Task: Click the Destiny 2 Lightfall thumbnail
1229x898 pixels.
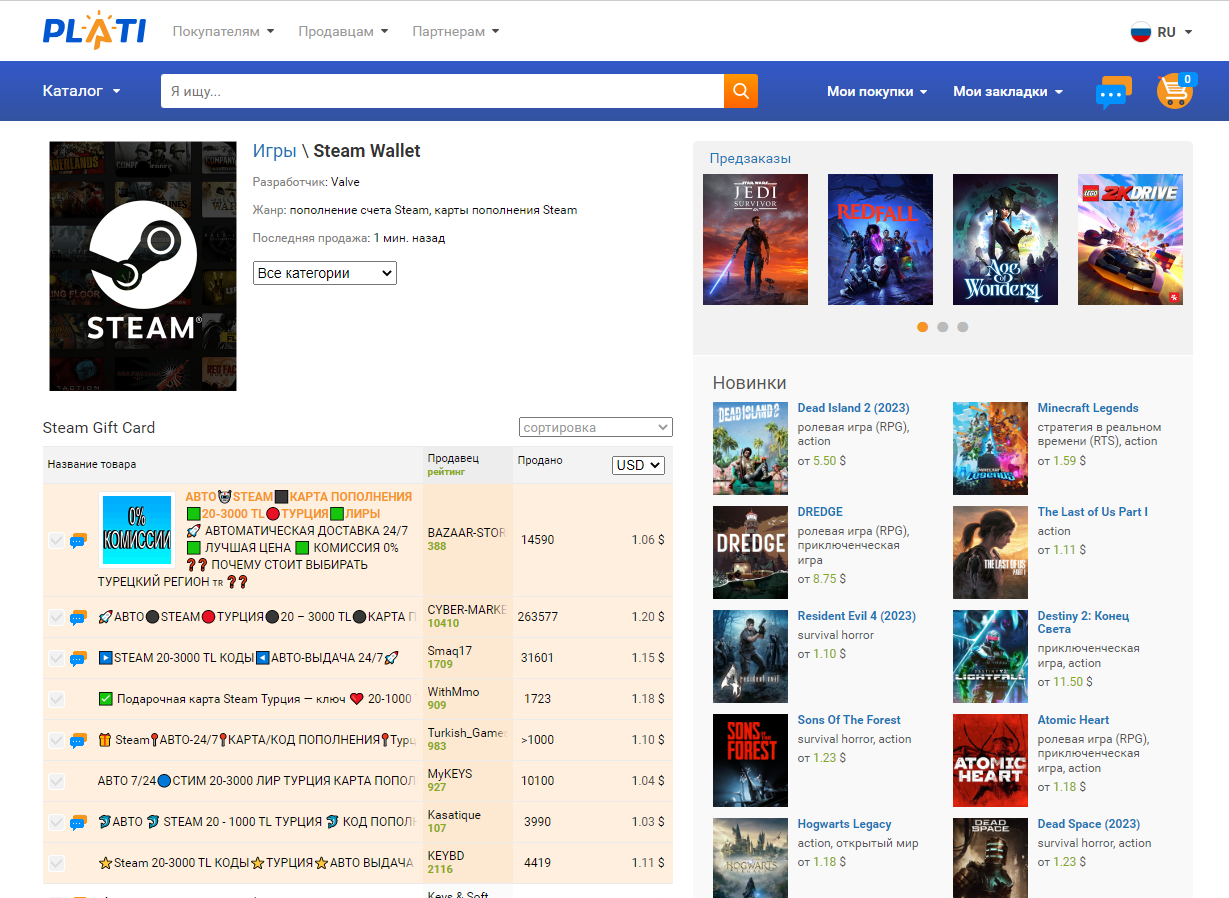Action: point(990,656)
